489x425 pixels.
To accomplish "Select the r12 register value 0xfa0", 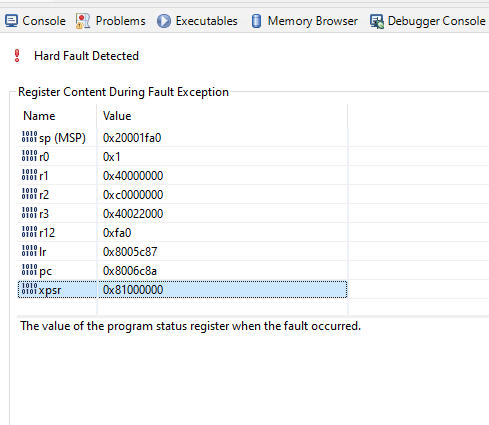I will pos(117,233).
